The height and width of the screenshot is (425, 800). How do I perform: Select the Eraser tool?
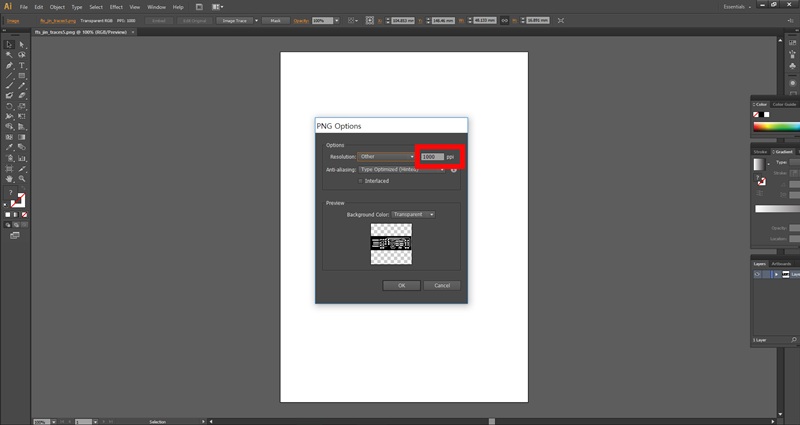[x=22, y=95]
